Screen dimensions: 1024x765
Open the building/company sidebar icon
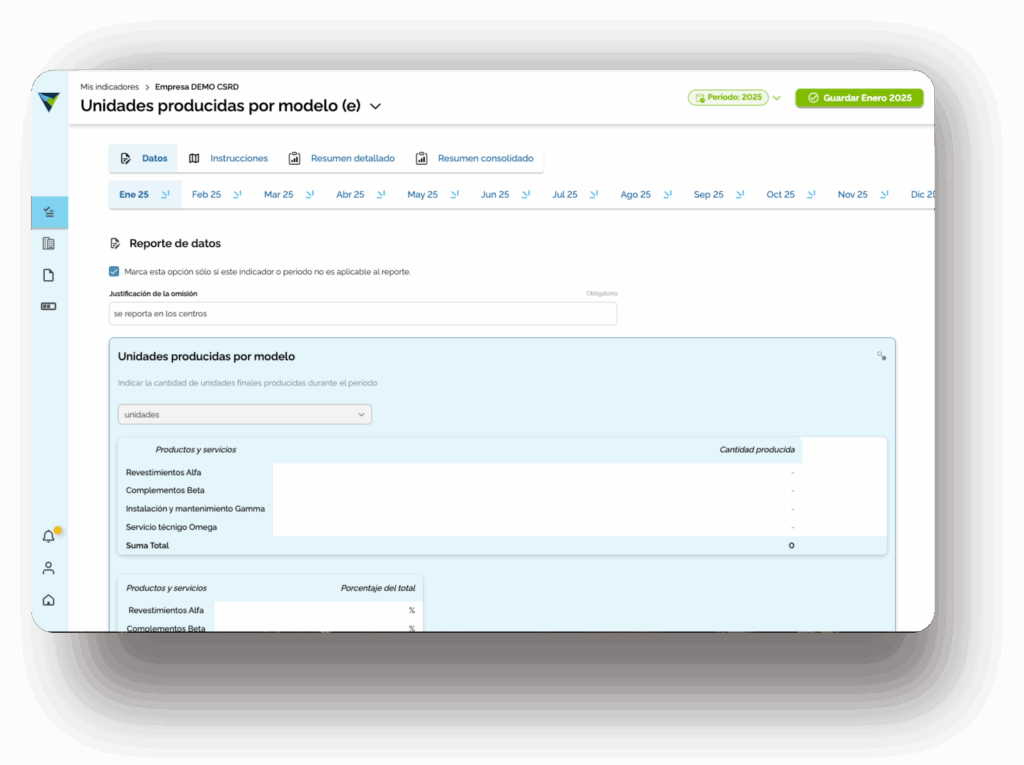(x=49, y=244)
